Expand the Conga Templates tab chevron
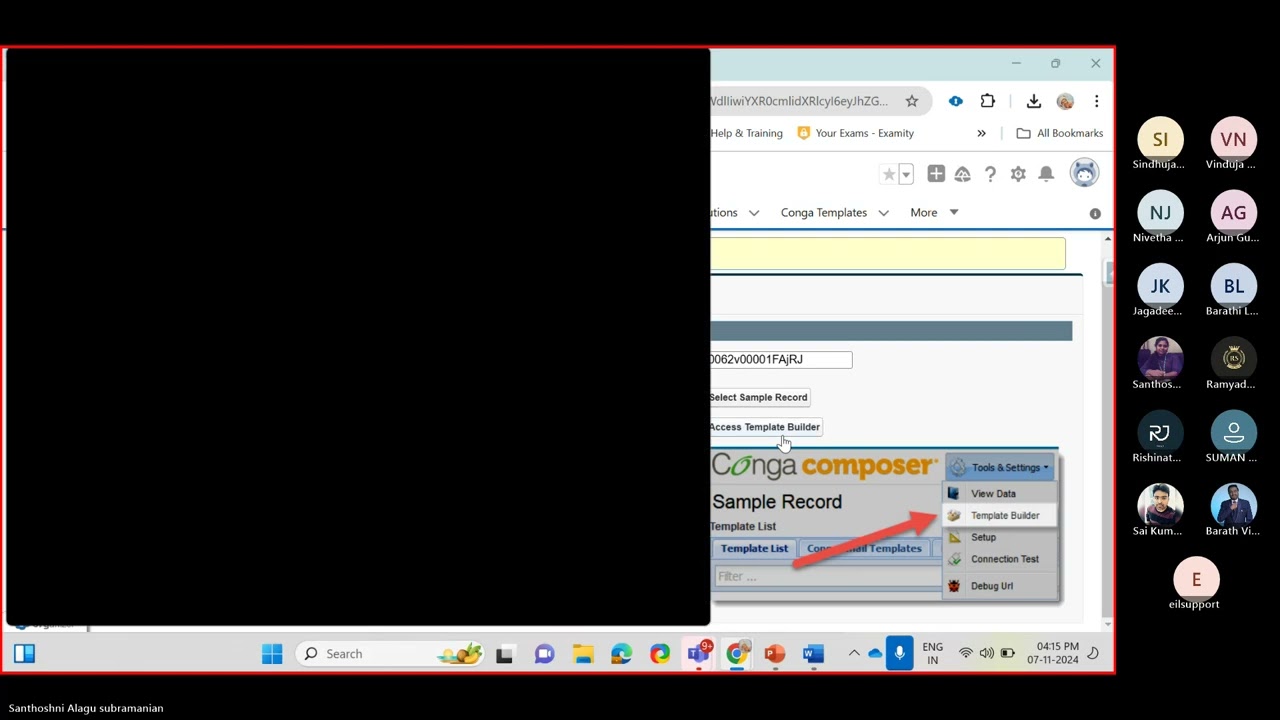Screen dimensions: 1280x720 (x=883, y=212)
